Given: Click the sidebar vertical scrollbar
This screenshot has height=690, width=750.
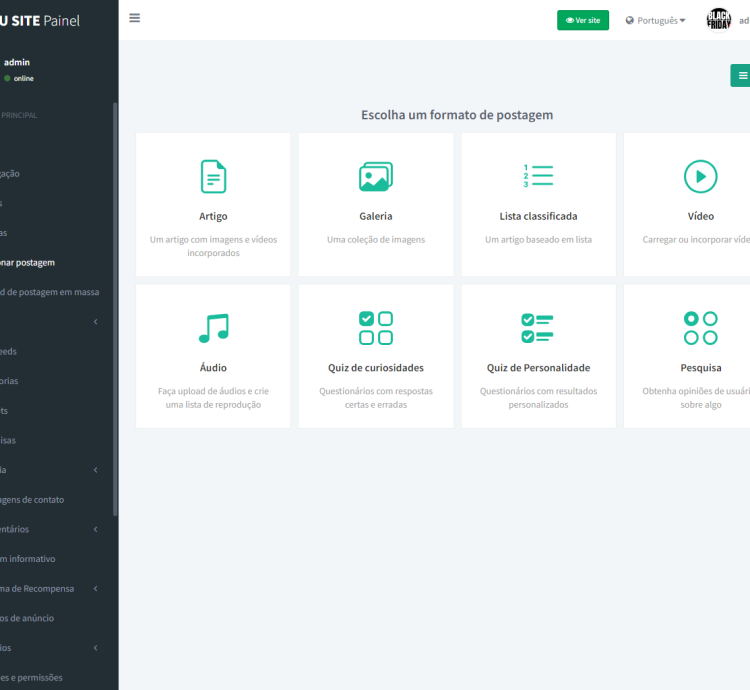Looking at the screenshot, I should click(x=115, y=300).
